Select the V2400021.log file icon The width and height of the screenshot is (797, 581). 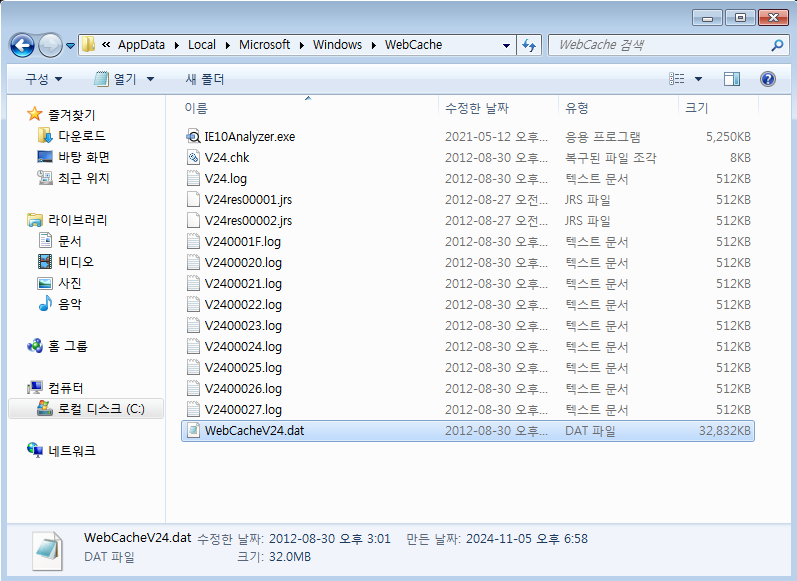[x=193, y=283]
